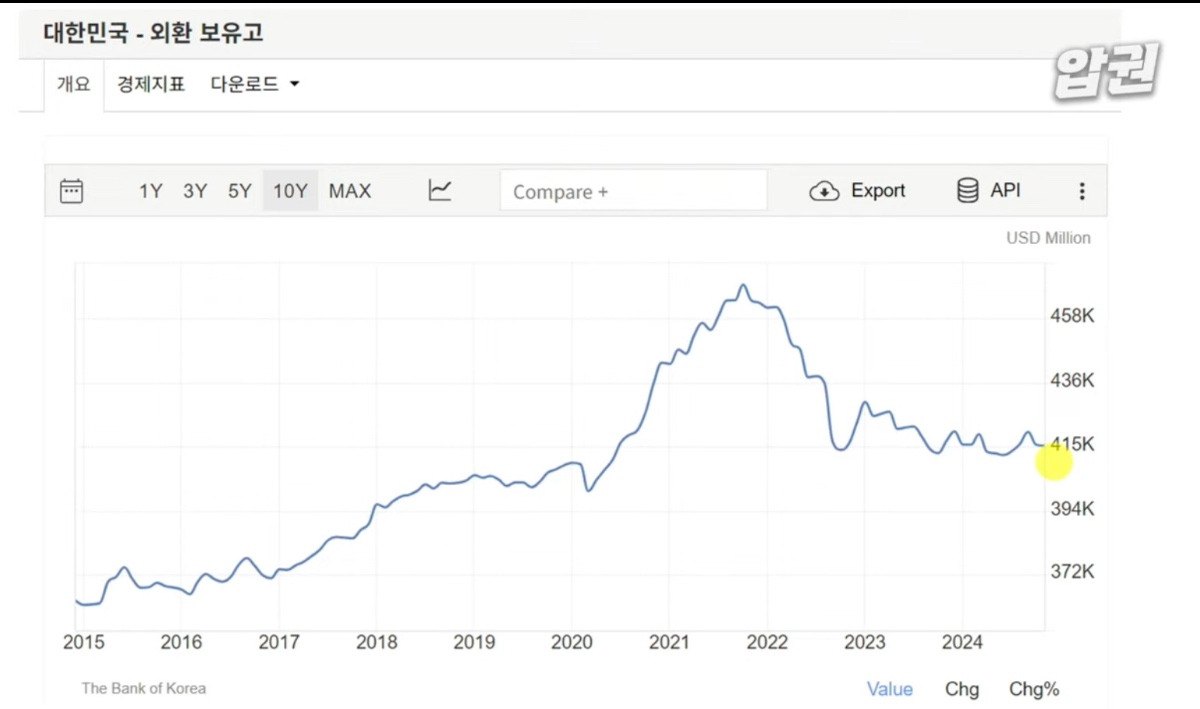Switch to the 경제지표 tab
1200x709 pixels.
coord(151,84)
